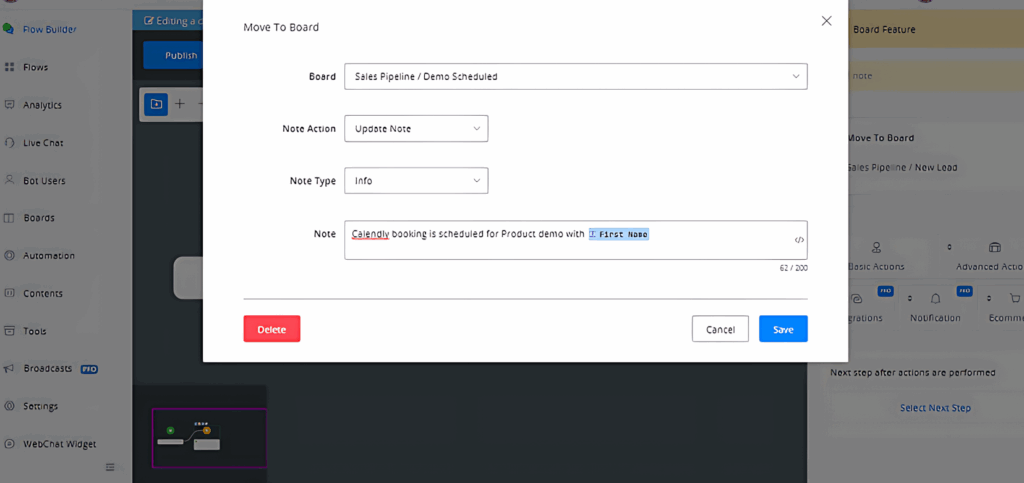
Task: Open Broadcasts menu item
Action: (x=48, y=369)
